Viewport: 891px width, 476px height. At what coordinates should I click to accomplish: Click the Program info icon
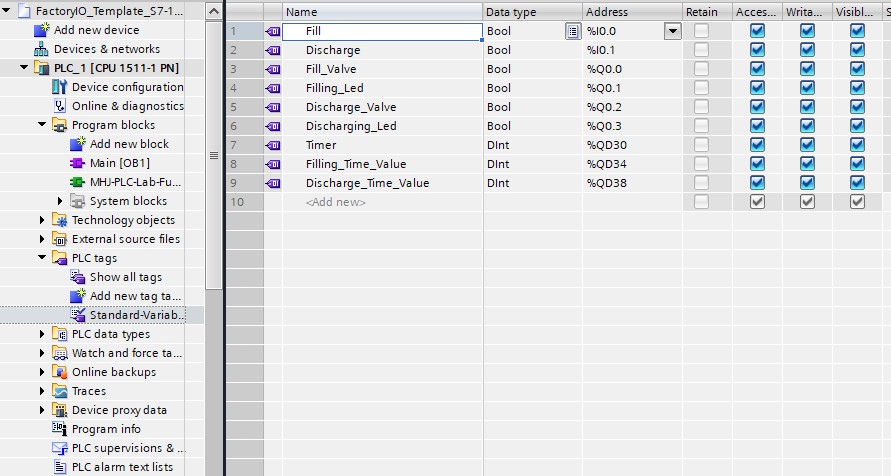click(x=60, y=429)
